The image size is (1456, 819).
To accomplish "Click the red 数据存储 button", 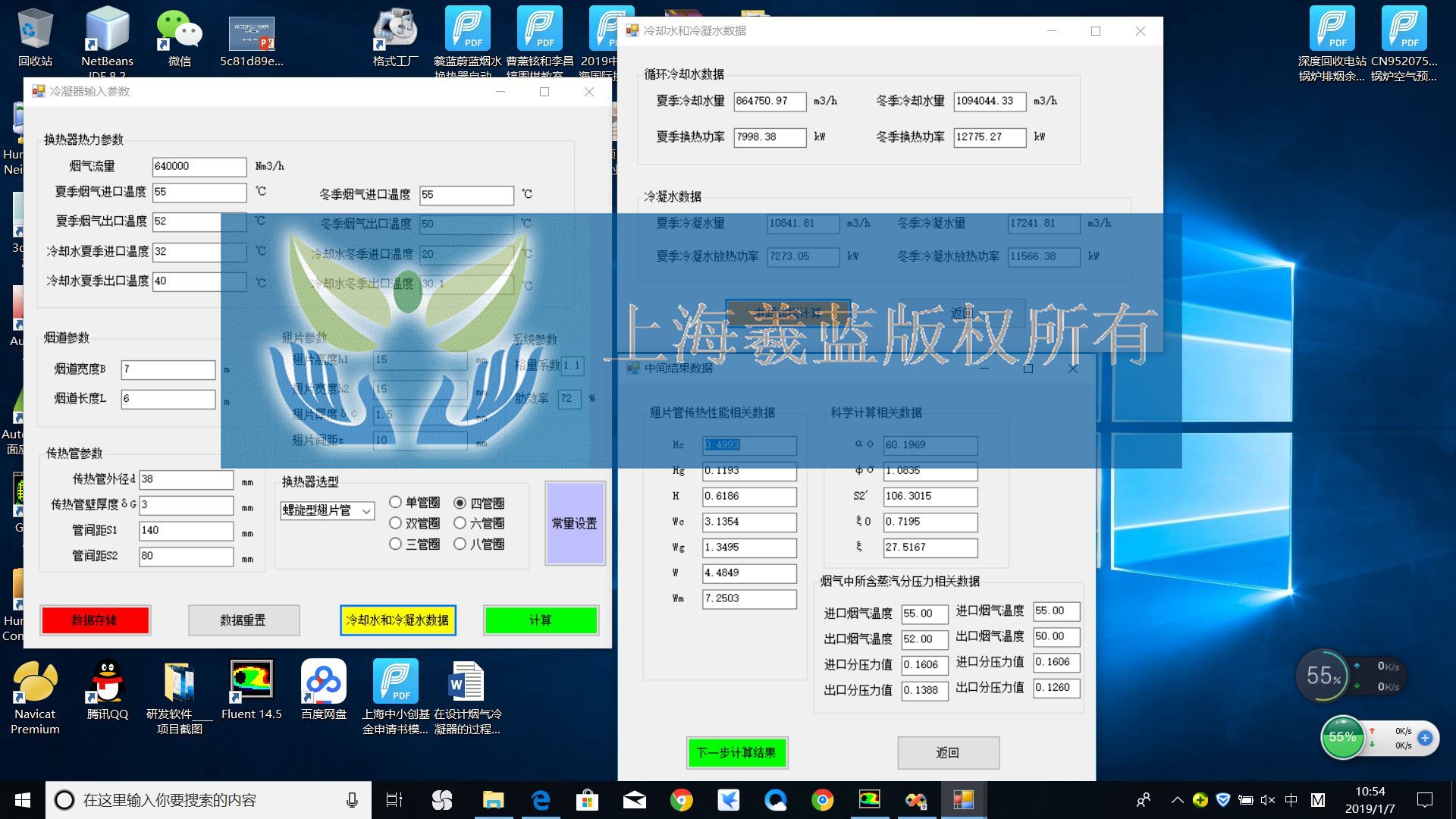I will (95, 620).
